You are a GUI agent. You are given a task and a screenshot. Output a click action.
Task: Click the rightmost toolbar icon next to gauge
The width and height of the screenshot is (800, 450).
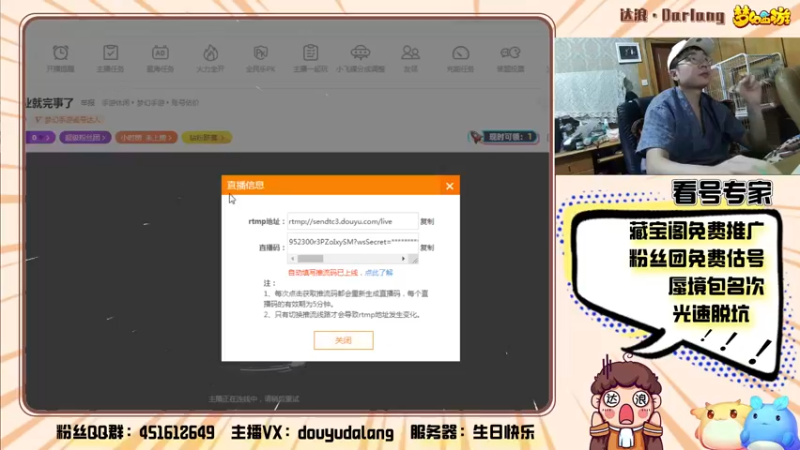click(510, 58)
